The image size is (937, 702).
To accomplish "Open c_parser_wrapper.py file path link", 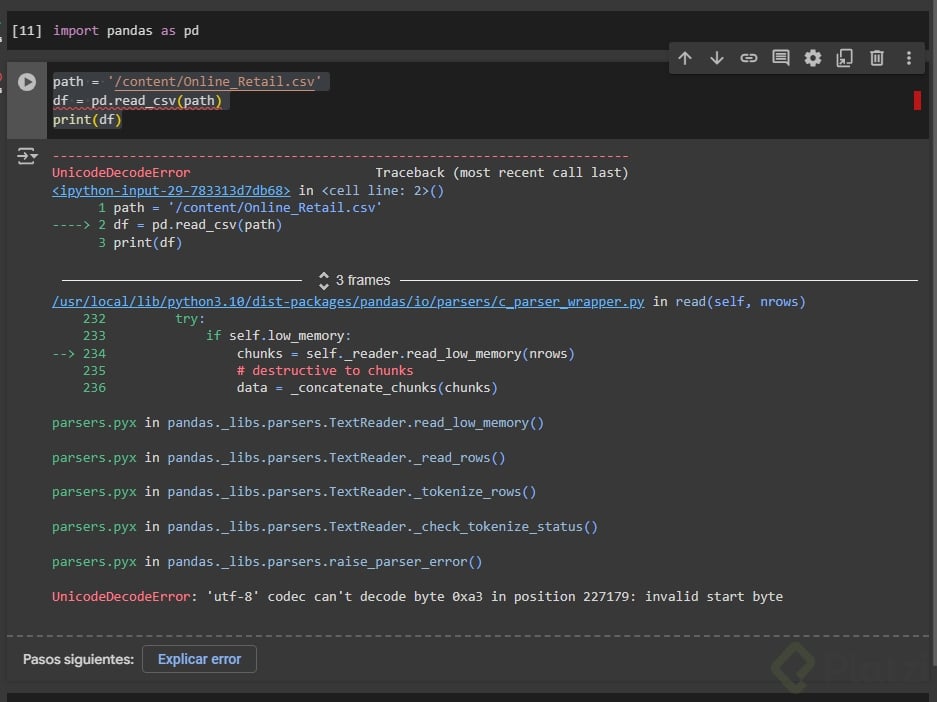I will tap(348, 301).
